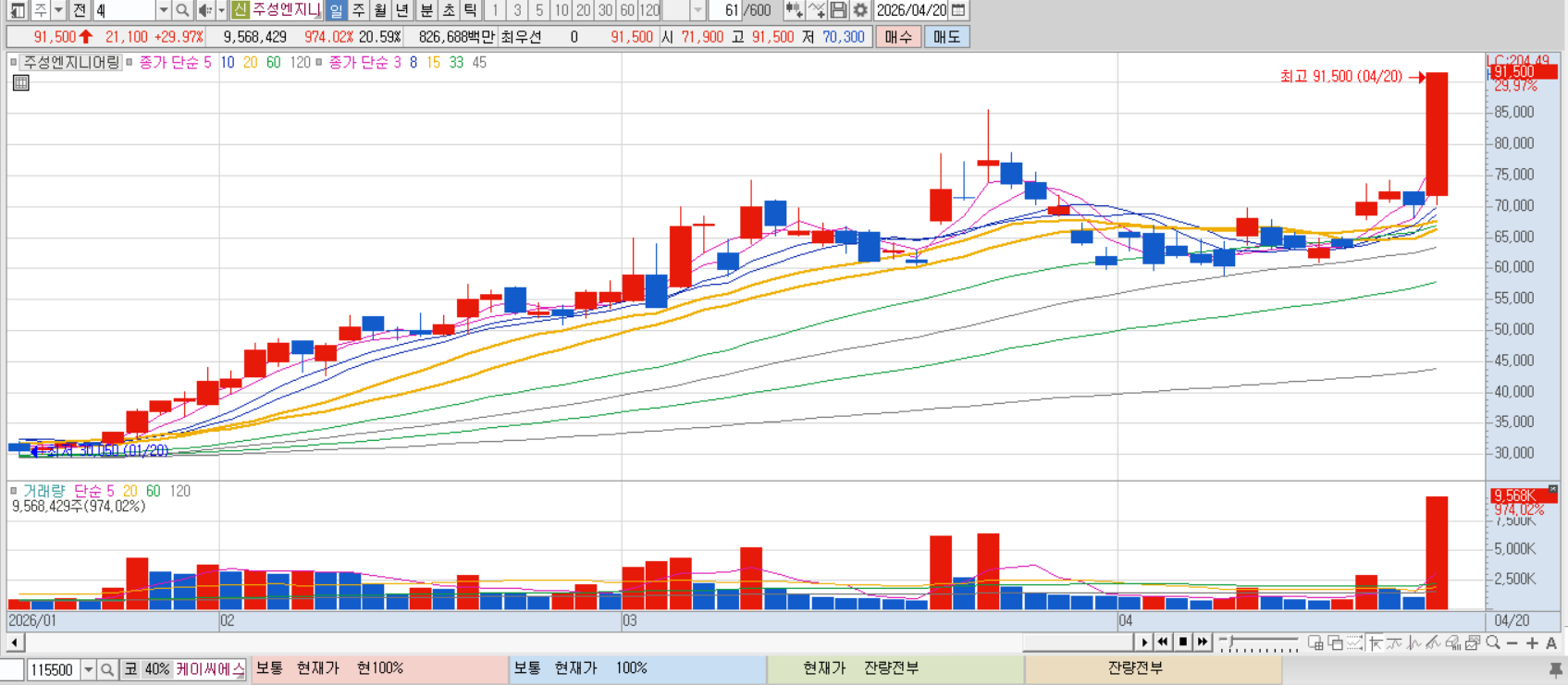
Task: Click the 거래량 volume indicator label
Action: (x=43, y=491)
